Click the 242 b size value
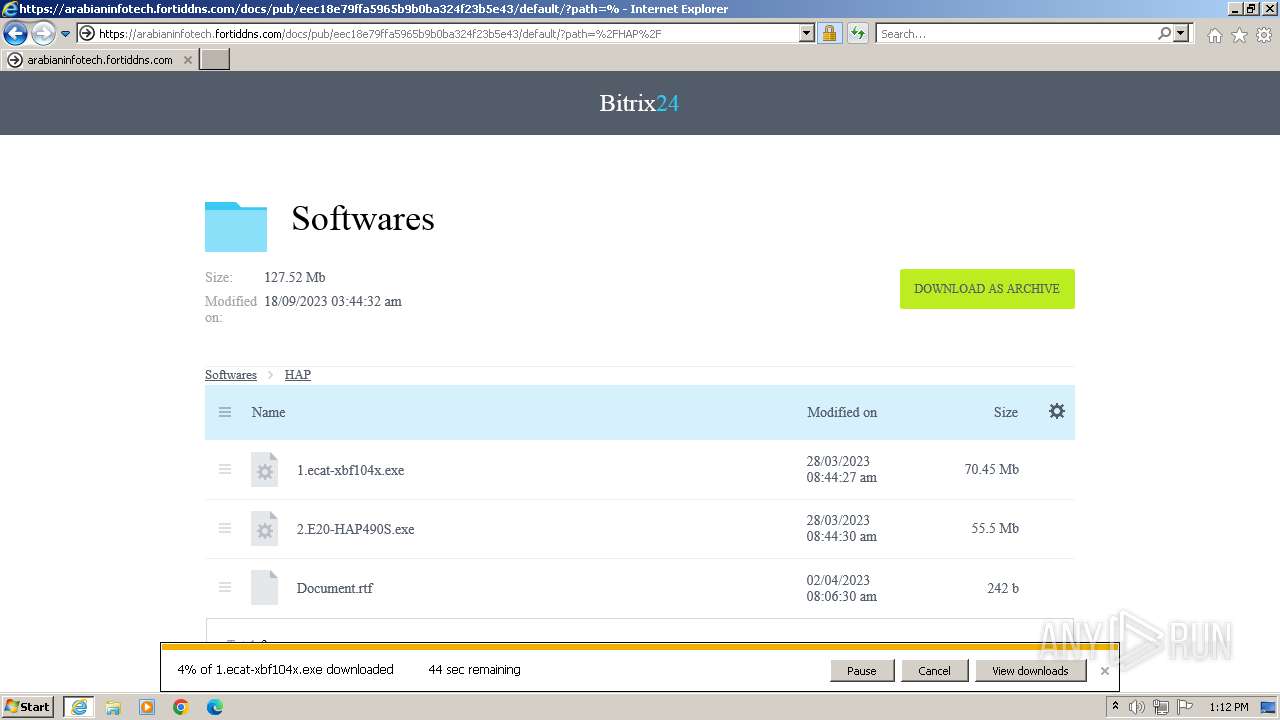Screen dimensions: 1280x720 tap(1003, 588)
